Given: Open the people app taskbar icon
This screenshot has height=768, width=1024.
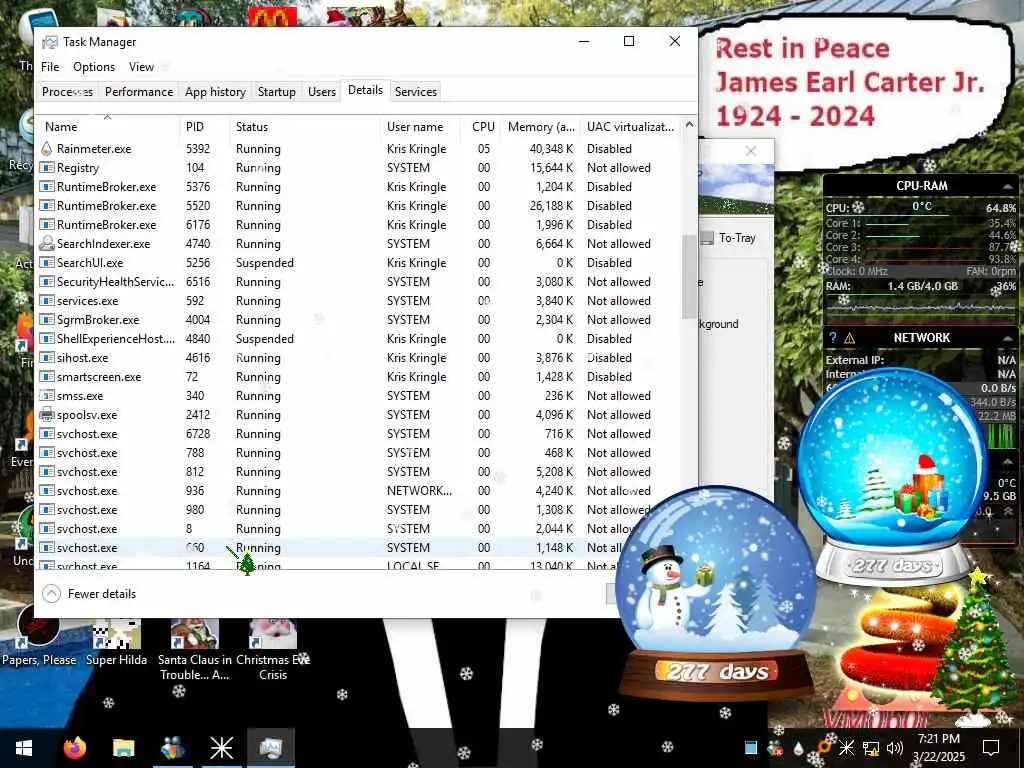Looking at the screenshot, I should 172,748.
